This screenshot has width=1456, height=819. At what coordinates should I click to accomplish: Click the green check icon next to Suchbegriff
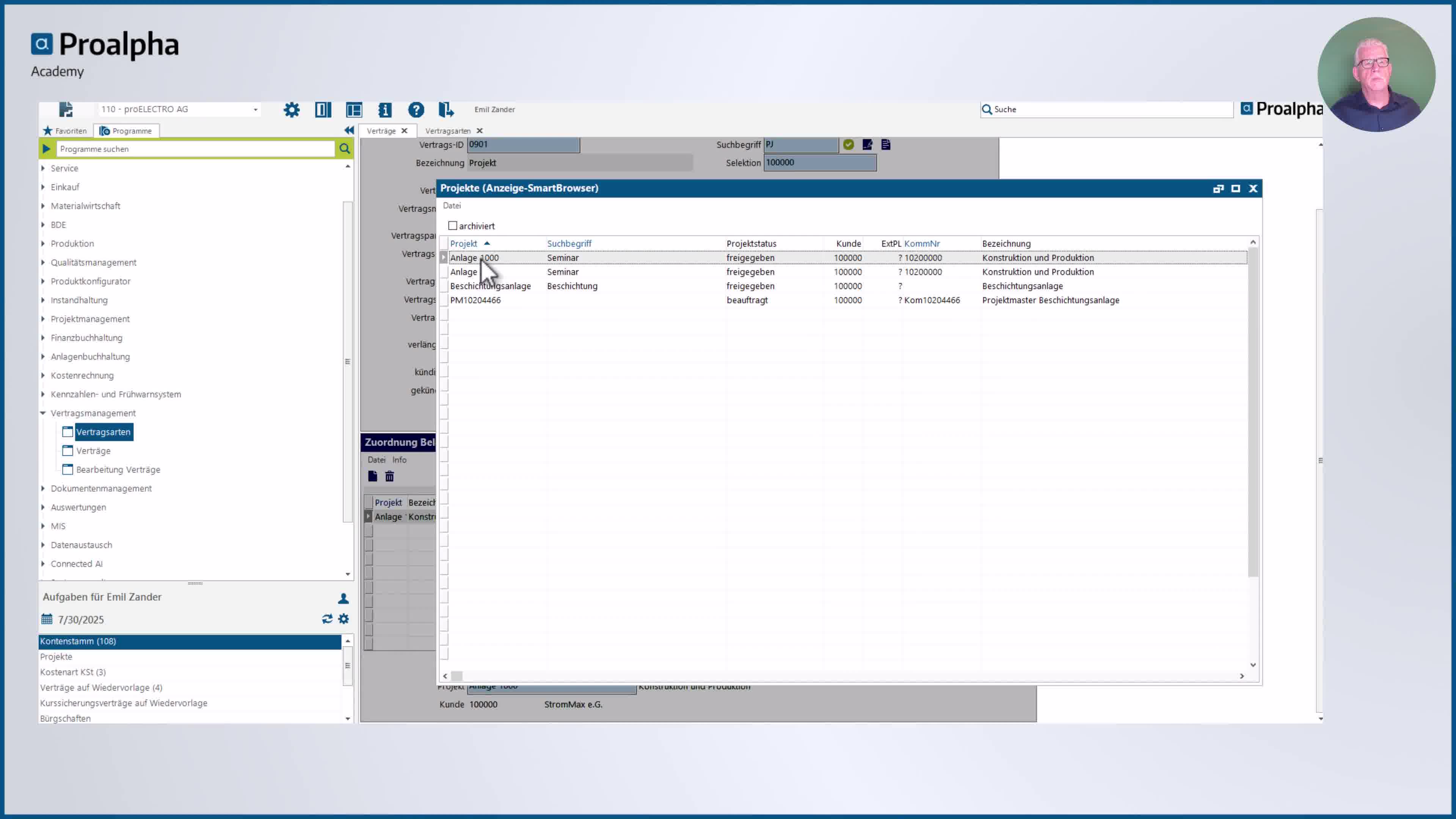[849, 145]
